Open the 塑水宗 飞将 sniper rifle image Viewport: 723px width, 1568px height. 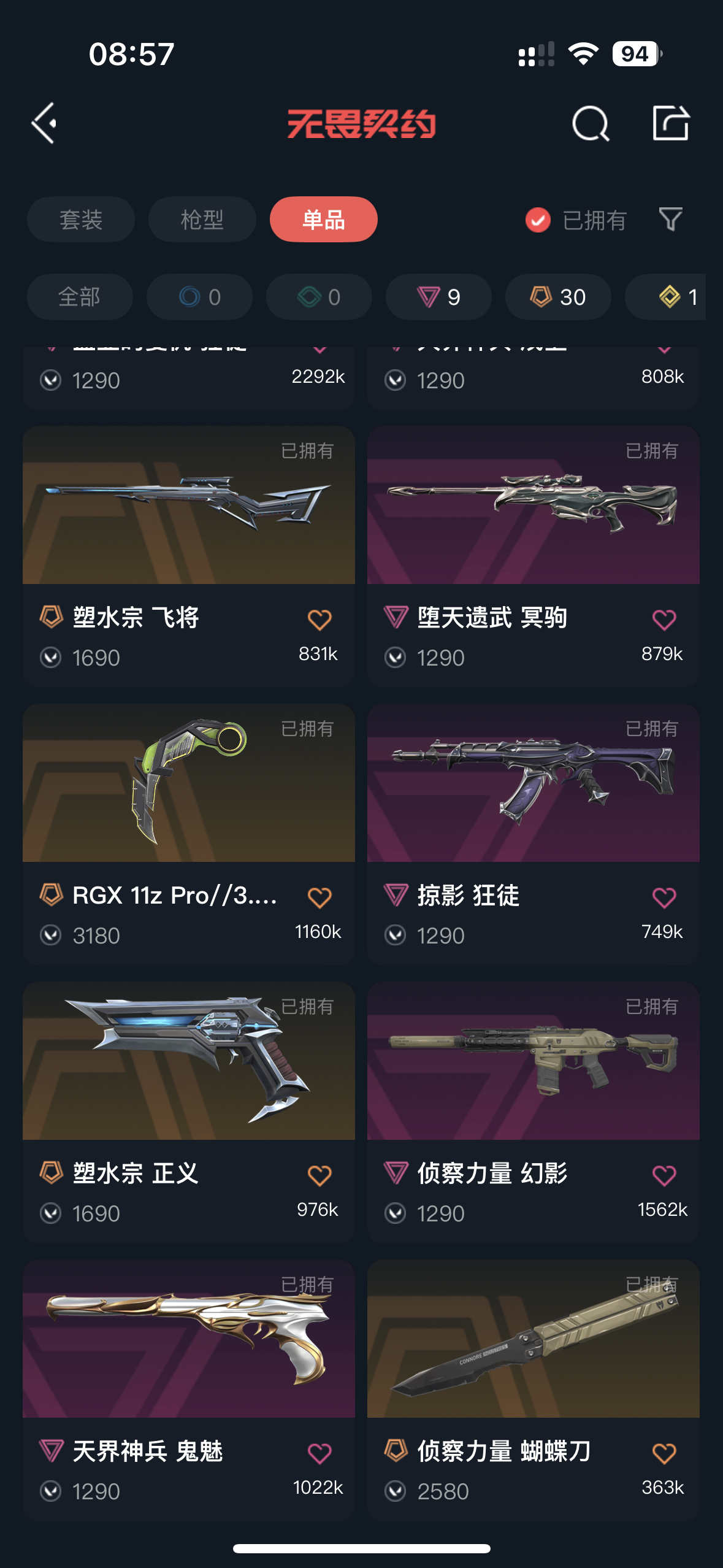[189, 505]
